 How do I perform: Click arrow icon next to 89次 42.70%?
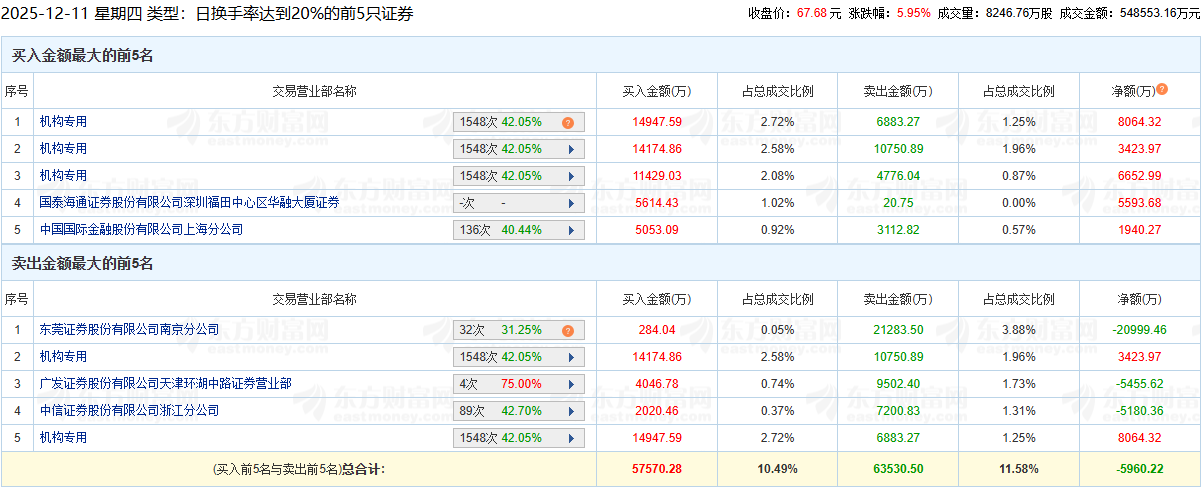(x=571, y=411)
